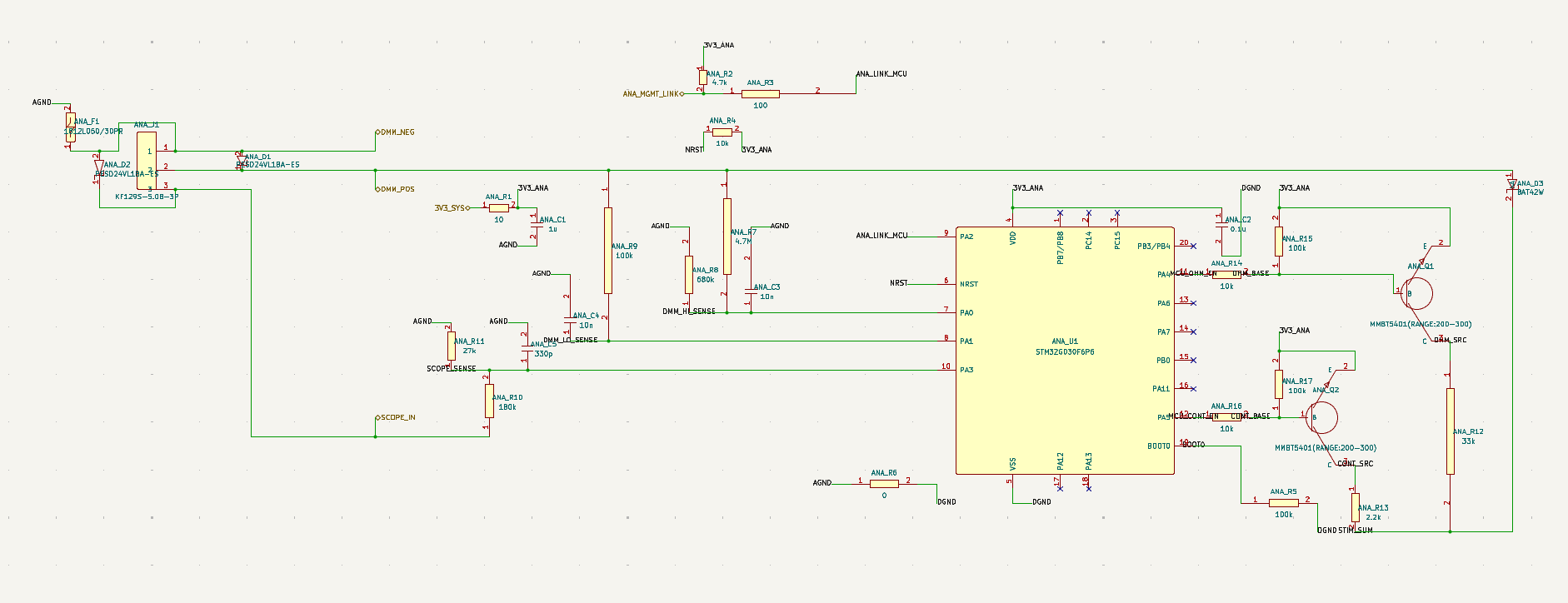Select the ANA_MGMT_LINK hierarchical label
This screenshot has width=1568, height=603.
653,94
